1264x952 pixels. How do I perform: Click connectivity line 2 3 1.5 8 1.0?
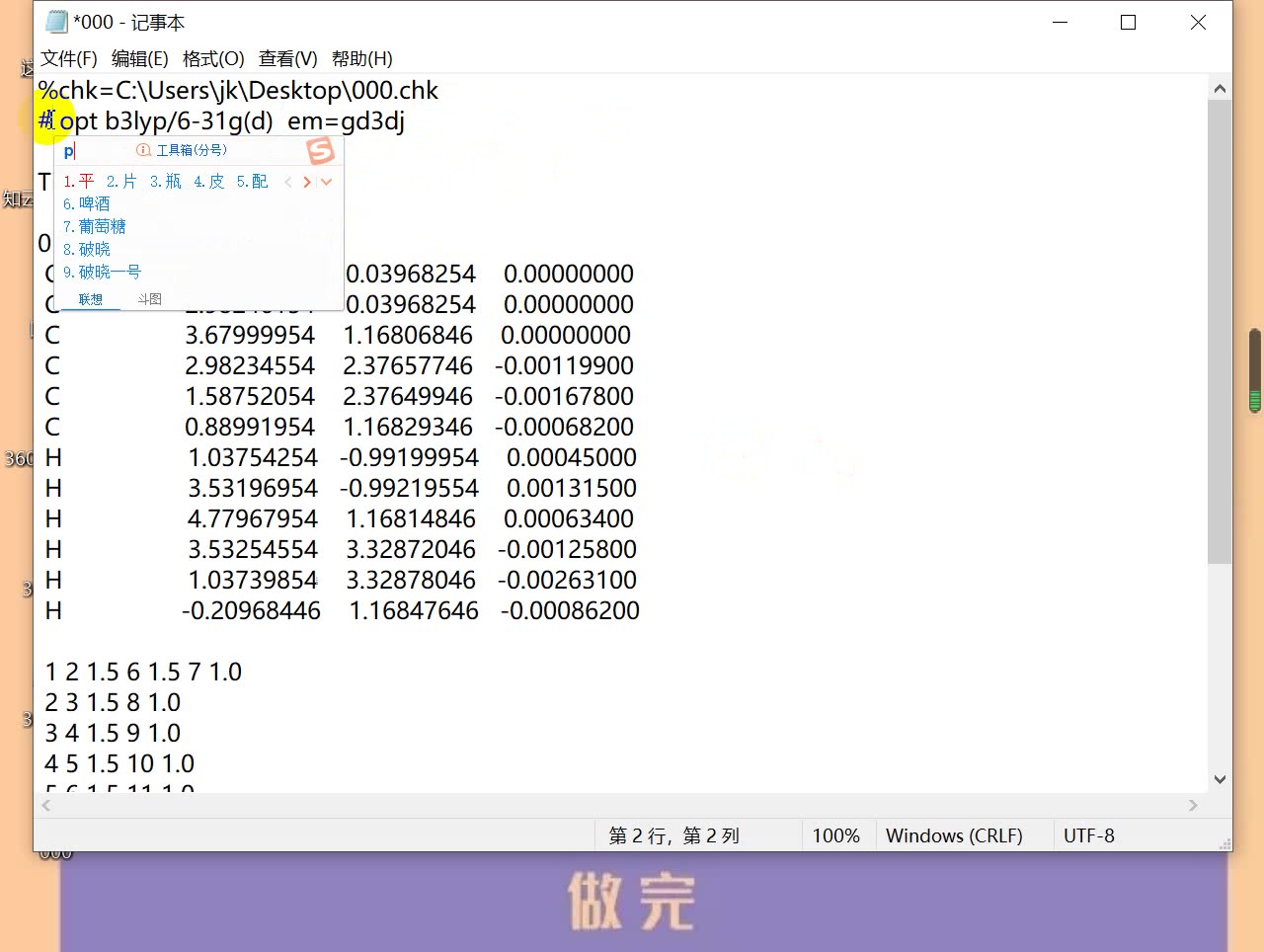[x=113, y=703]
